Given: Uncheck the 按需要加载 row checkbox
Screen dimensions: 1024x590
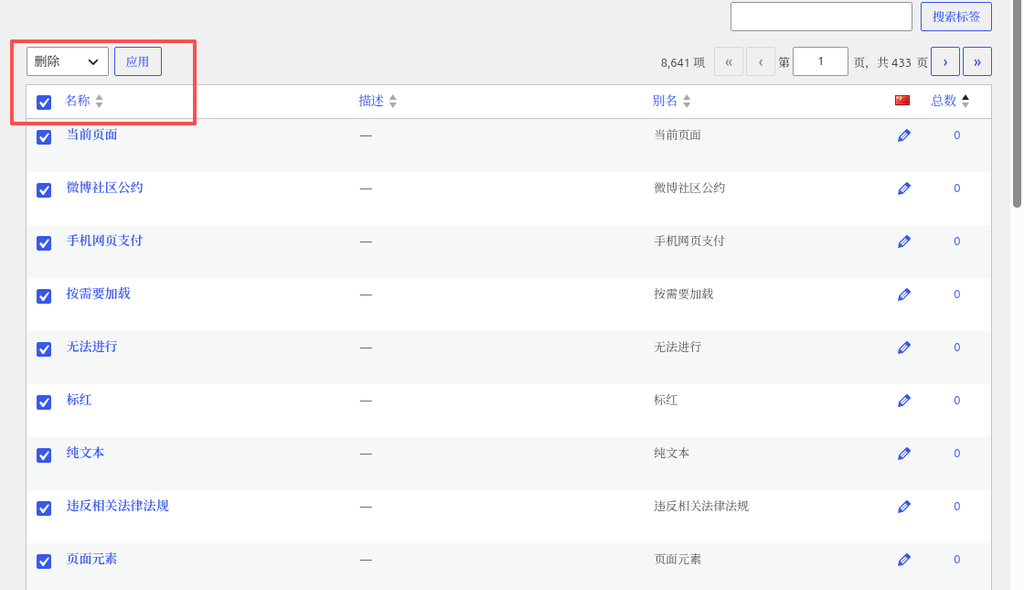Looking at the screenshot, I should click(44, 296).
